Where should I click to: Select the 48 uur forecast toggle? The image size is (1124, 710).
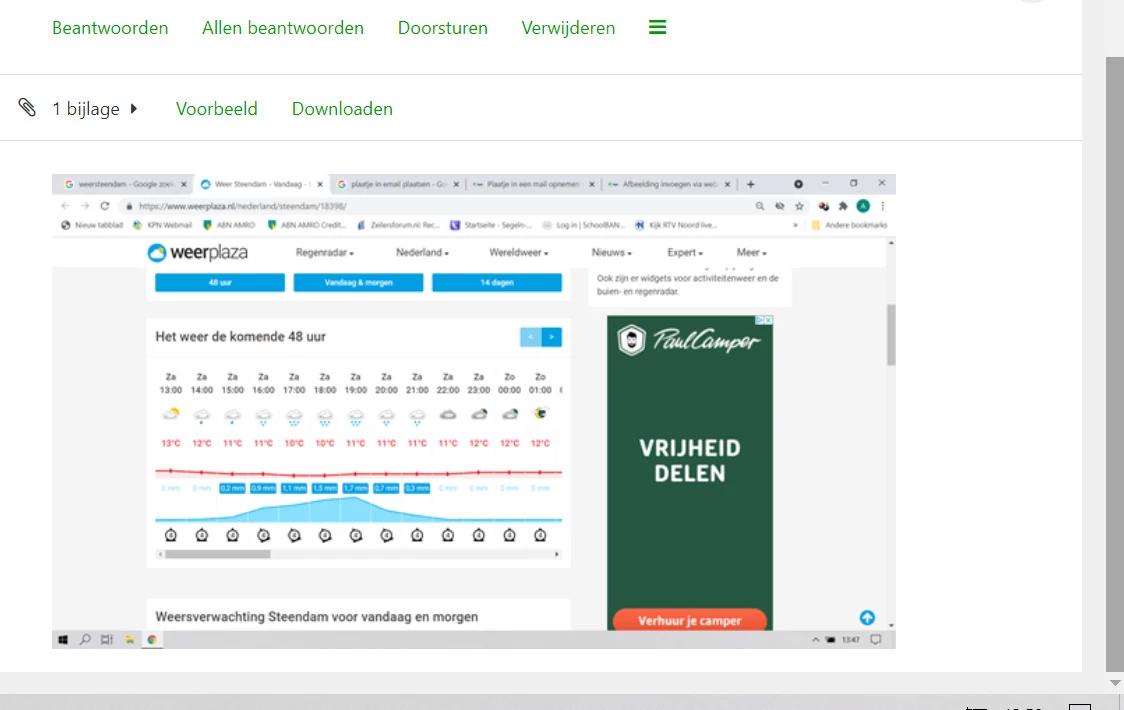[x=219, y=282]
